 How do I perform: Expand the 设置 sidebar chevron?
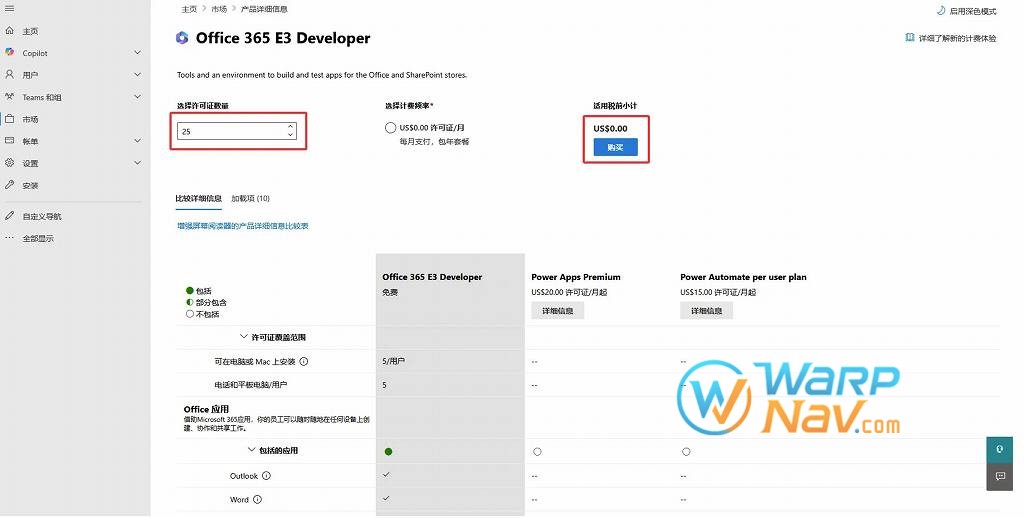(x=137, y=163)
